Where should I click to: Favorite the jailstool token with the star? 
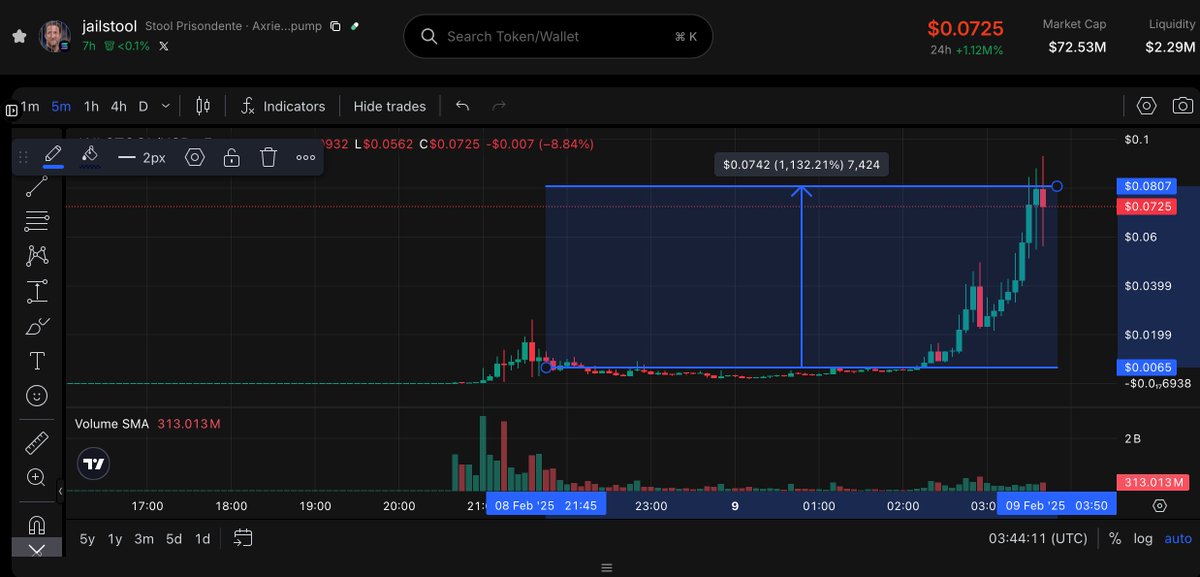[19, 36]
